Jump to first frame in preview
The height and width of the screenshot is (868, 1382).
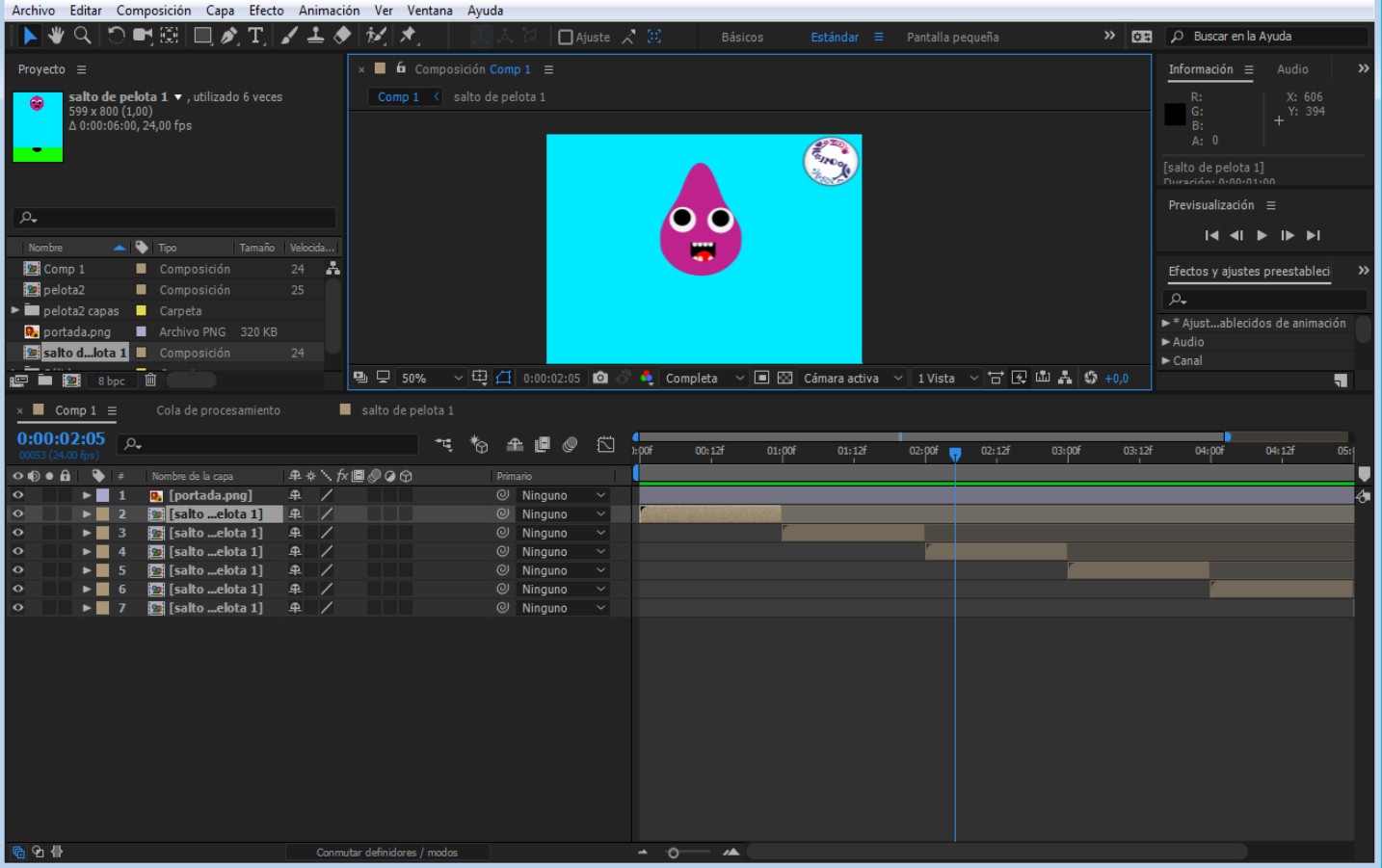1211,235
